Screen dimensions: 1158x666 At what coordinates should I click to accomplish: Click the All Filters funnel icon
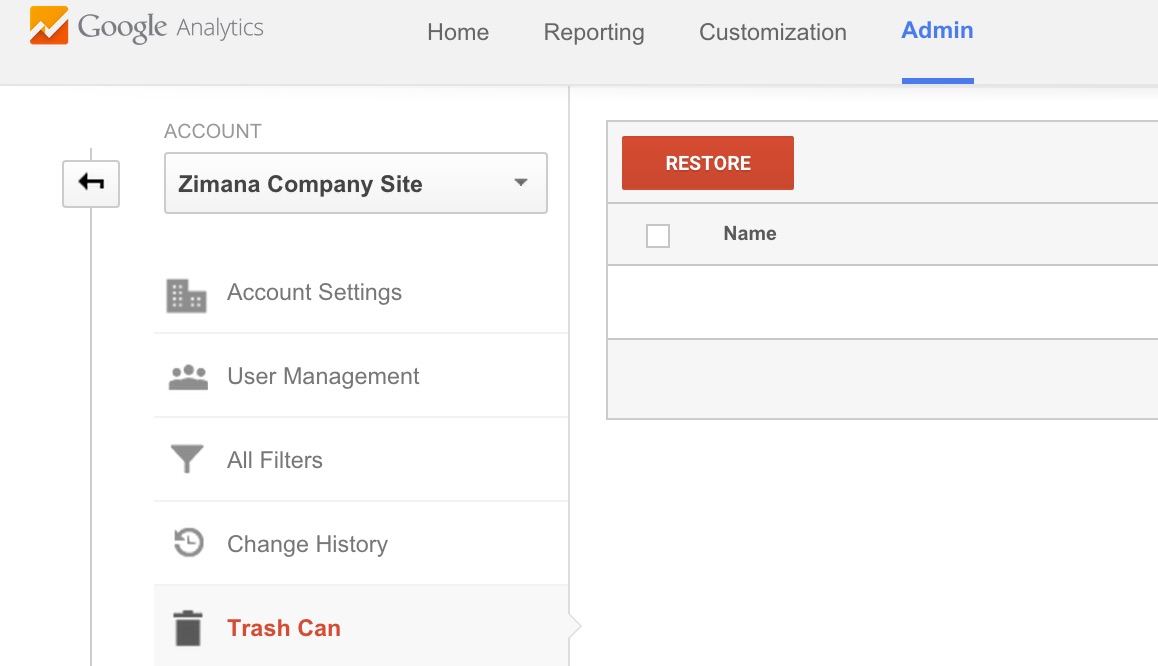point(187,459)
